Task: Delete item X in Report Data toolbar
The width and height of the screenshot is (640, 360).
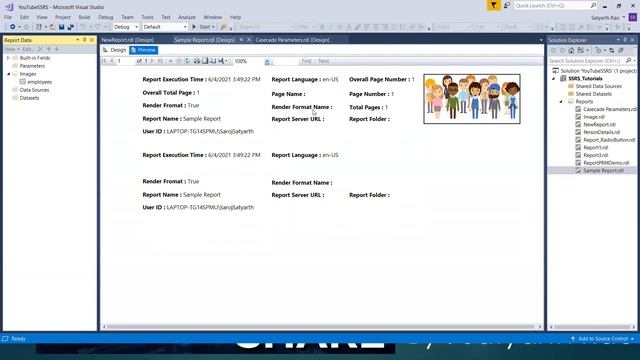Action: pyautogui.click(x=40, y=49)
